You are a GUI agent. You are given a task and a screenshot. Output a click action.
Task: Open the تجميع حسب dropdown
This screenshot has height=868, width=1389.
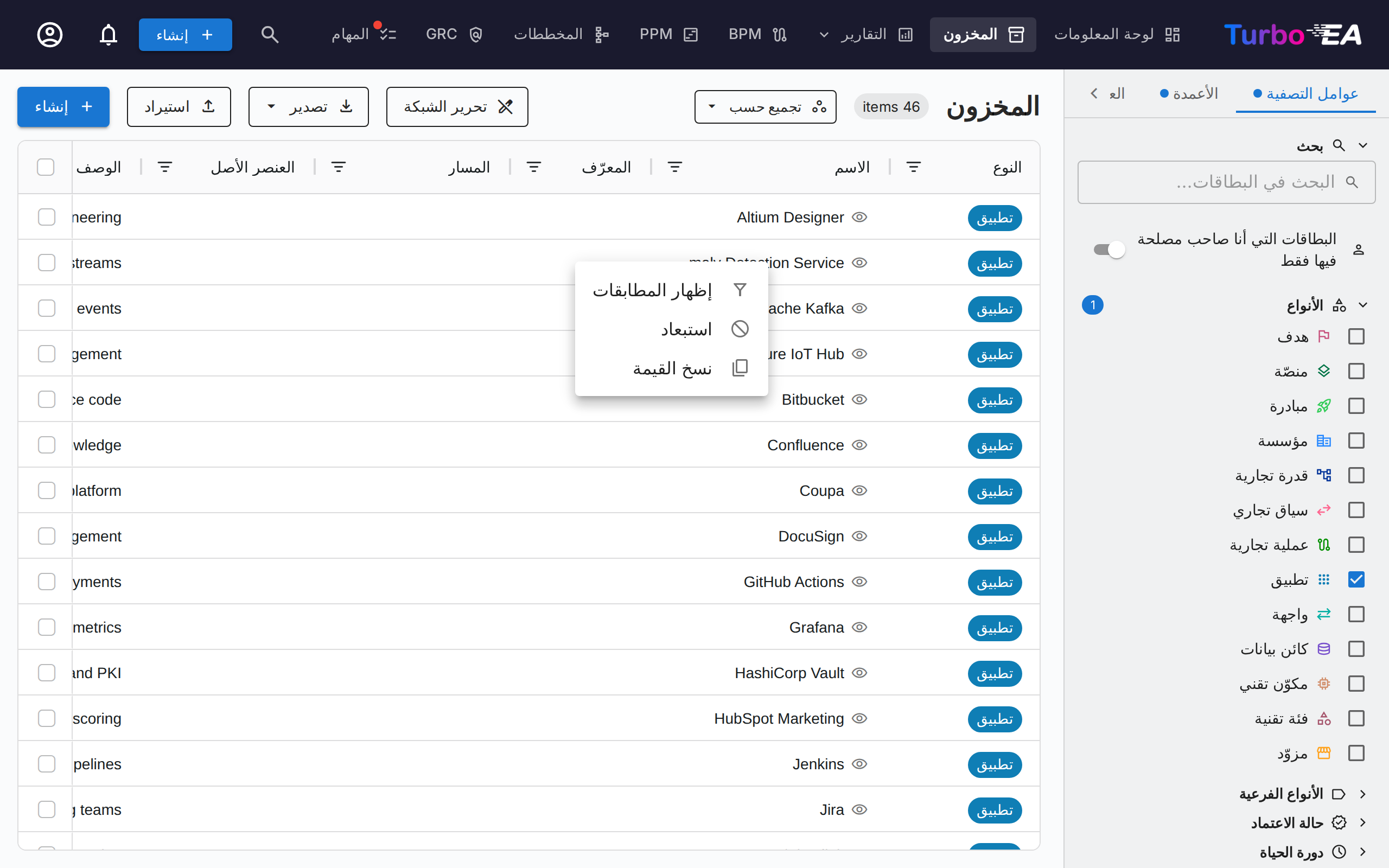pyautogui.click(x=765, y=107)
